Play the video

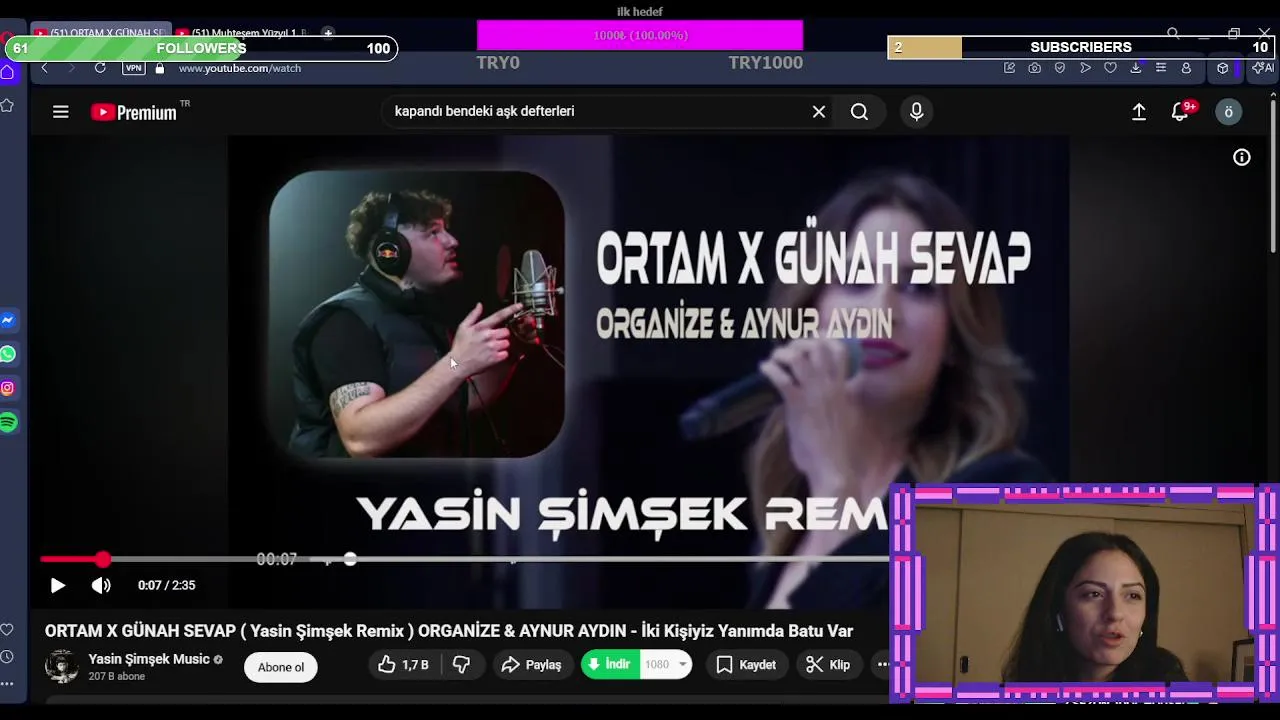pyautogui.click(x=58, y=586)
